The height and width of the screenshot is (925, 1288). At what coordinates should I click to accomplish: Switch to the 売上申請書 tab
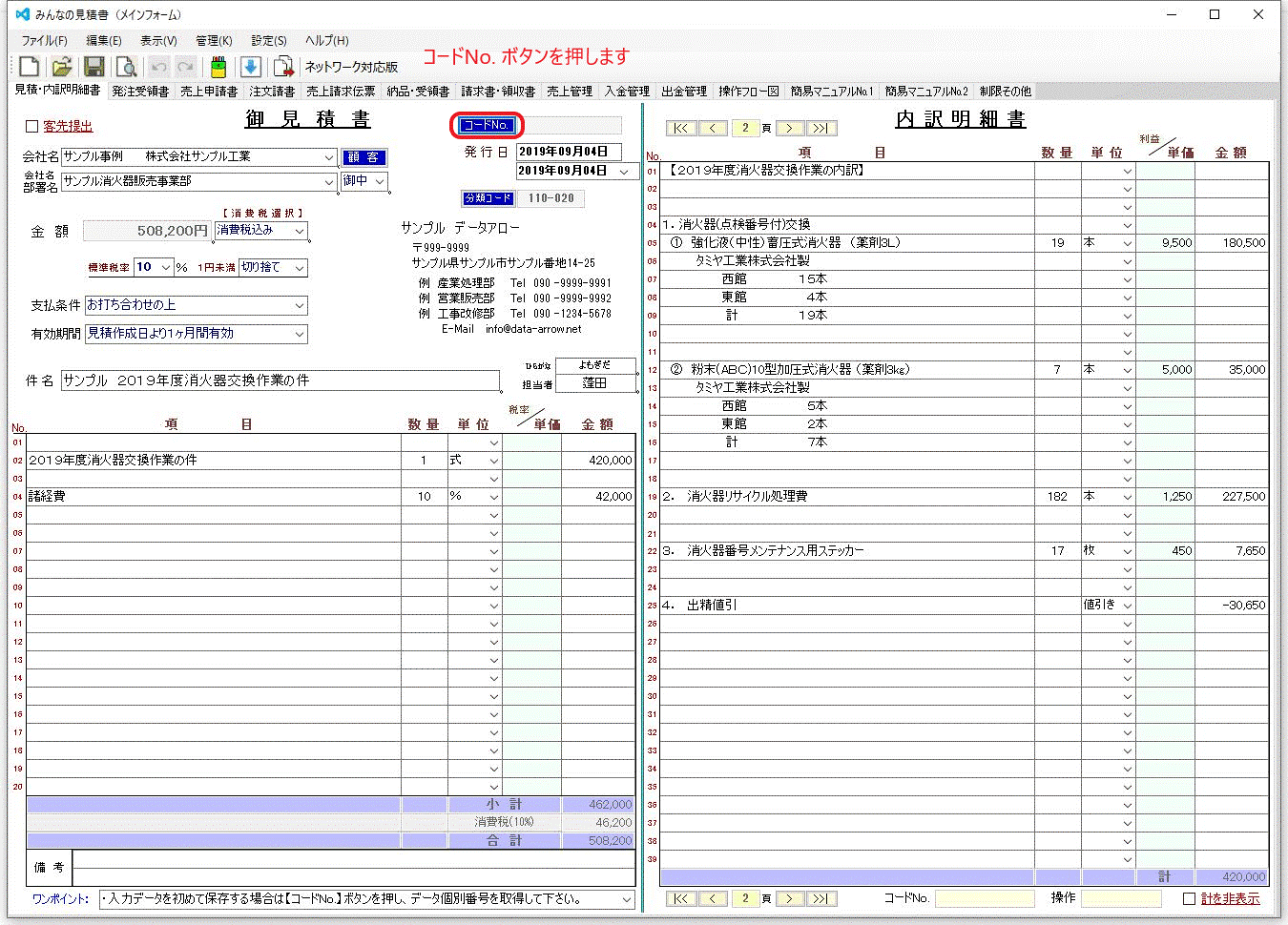(x=209, y=92)
